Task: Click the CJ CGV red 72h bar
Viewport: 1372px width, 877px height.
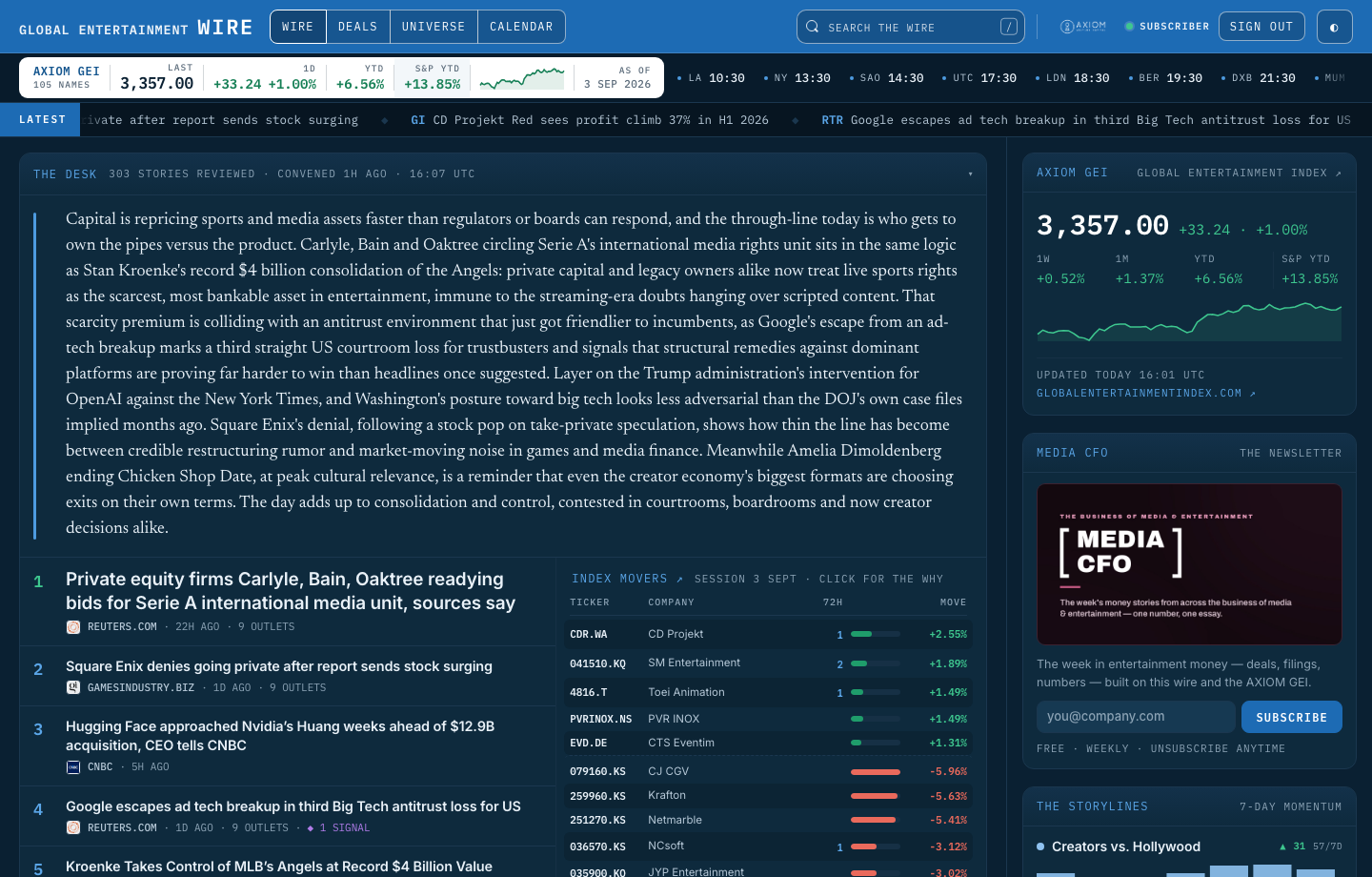Action: click(875, 771)
